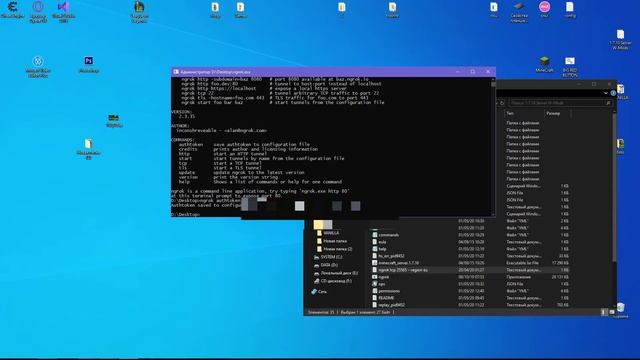Select Новая папка folder in Explorer sidebar

click(x=332, y=241)
